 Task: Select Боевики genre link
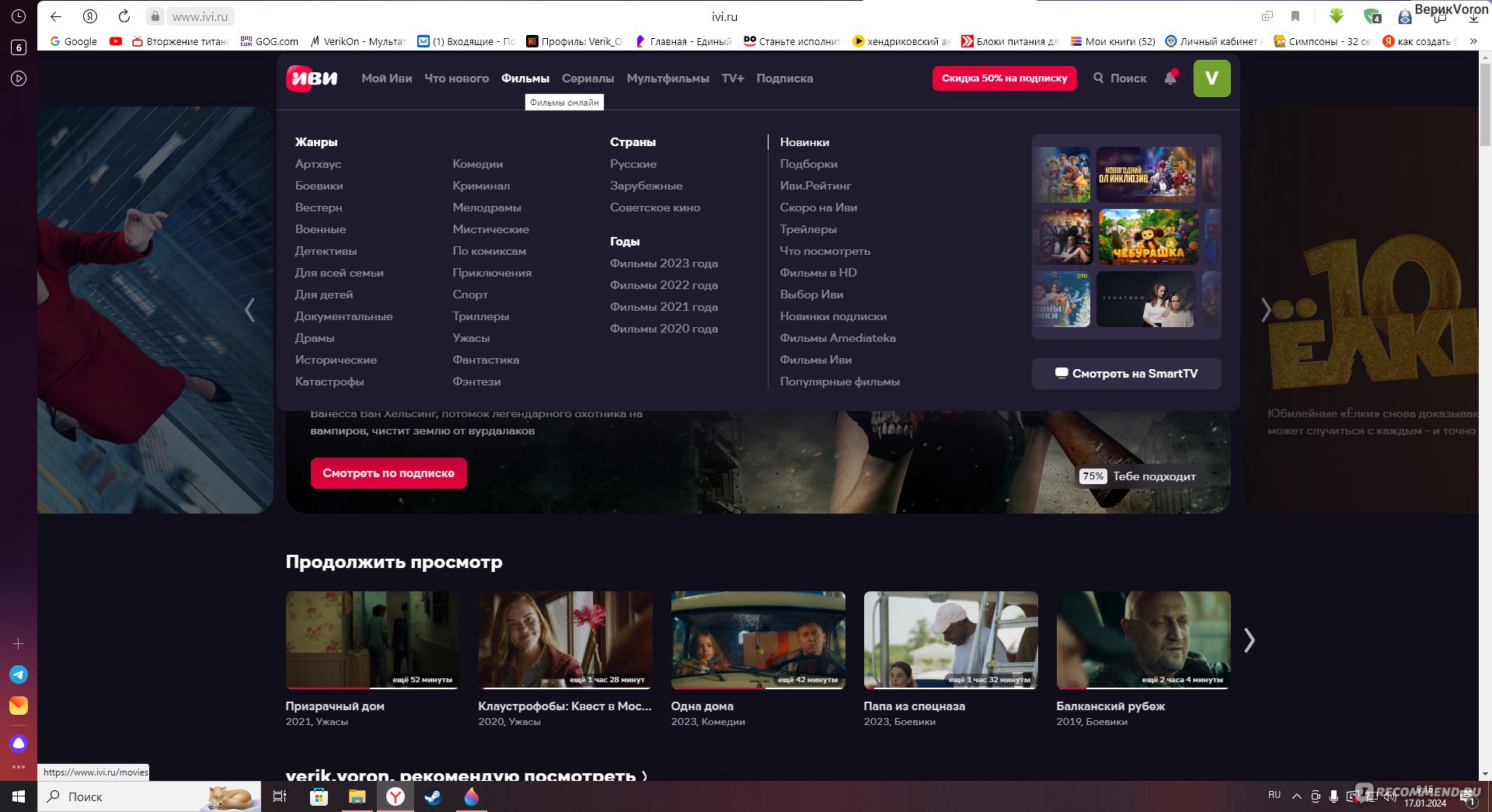coord(319,186)
